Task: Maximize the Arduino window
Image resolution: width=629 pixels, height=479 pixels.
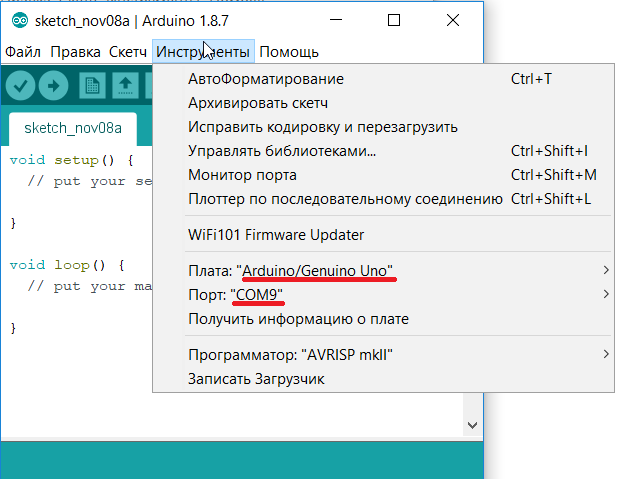Action: tap(394, 20)
